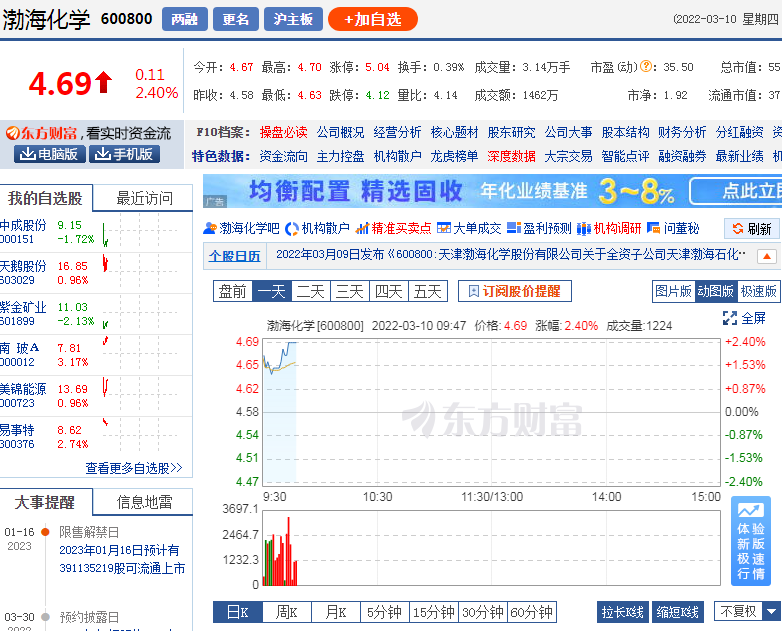
Task: Select 60分钟 K-line tab
Action: click(532, 612)
